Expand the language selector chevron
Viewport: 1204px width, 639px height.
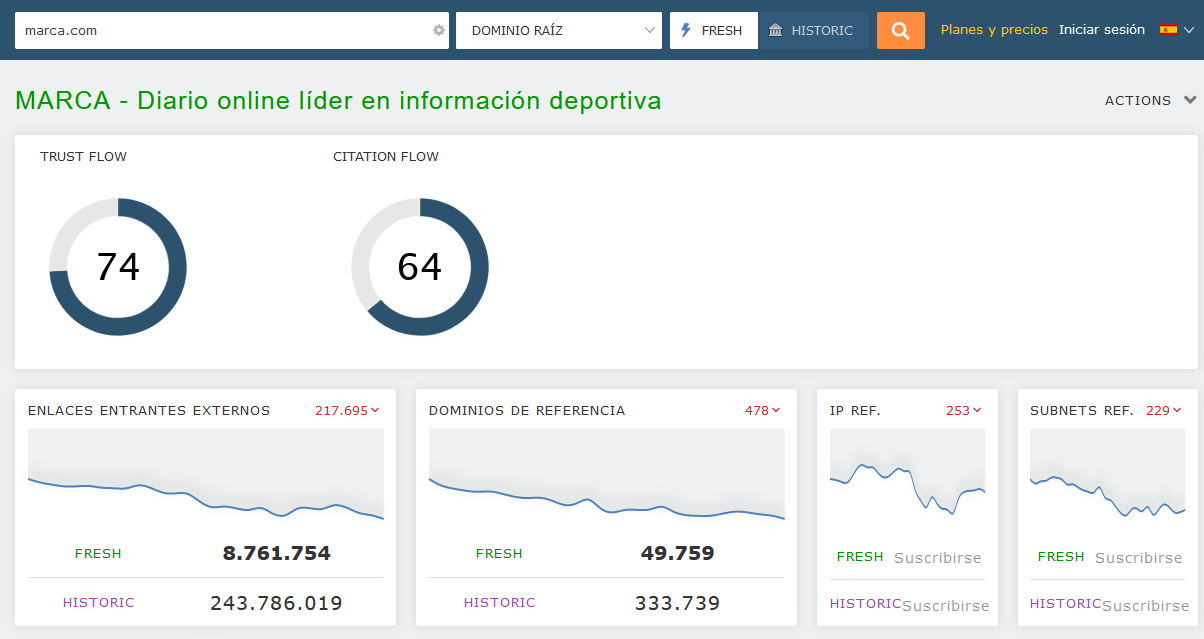(1188, 30)
